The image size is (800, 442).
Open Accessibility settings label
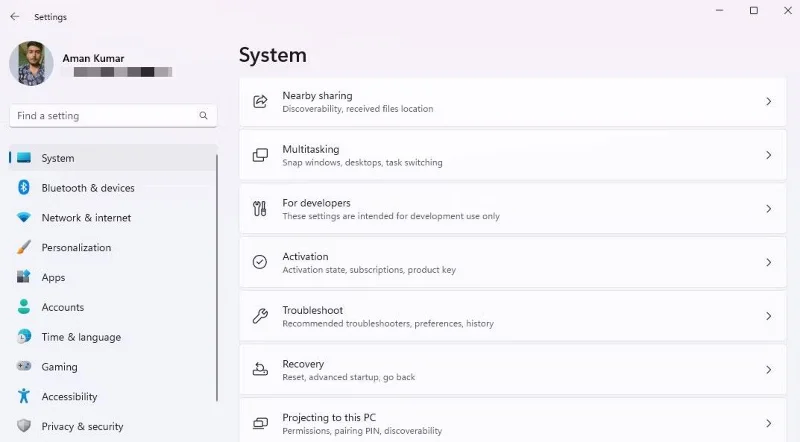click(x=69, y=397)
